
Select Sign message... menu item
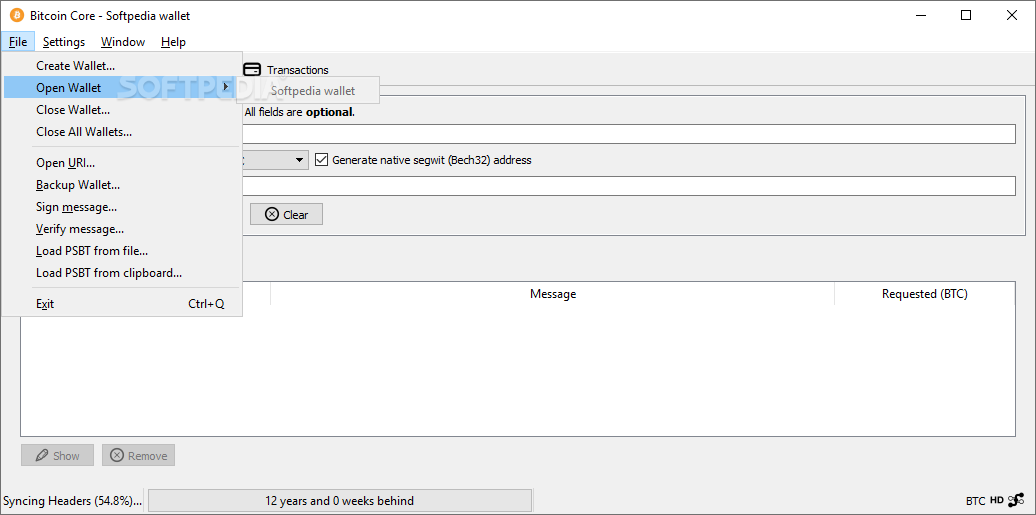122,207
